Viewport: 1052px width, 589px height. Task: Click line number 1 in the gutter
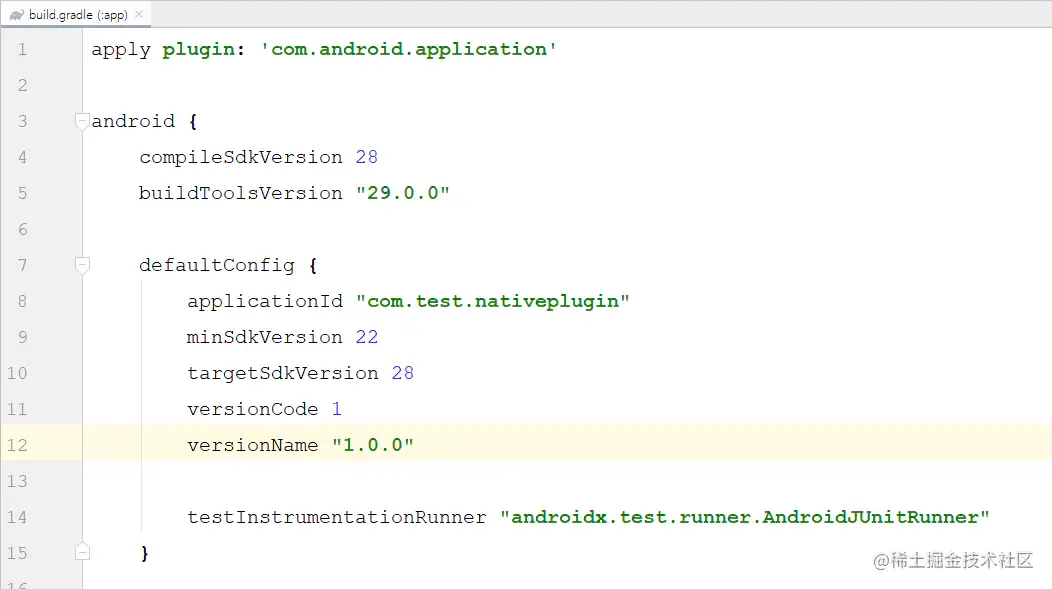tap(22, 49)
